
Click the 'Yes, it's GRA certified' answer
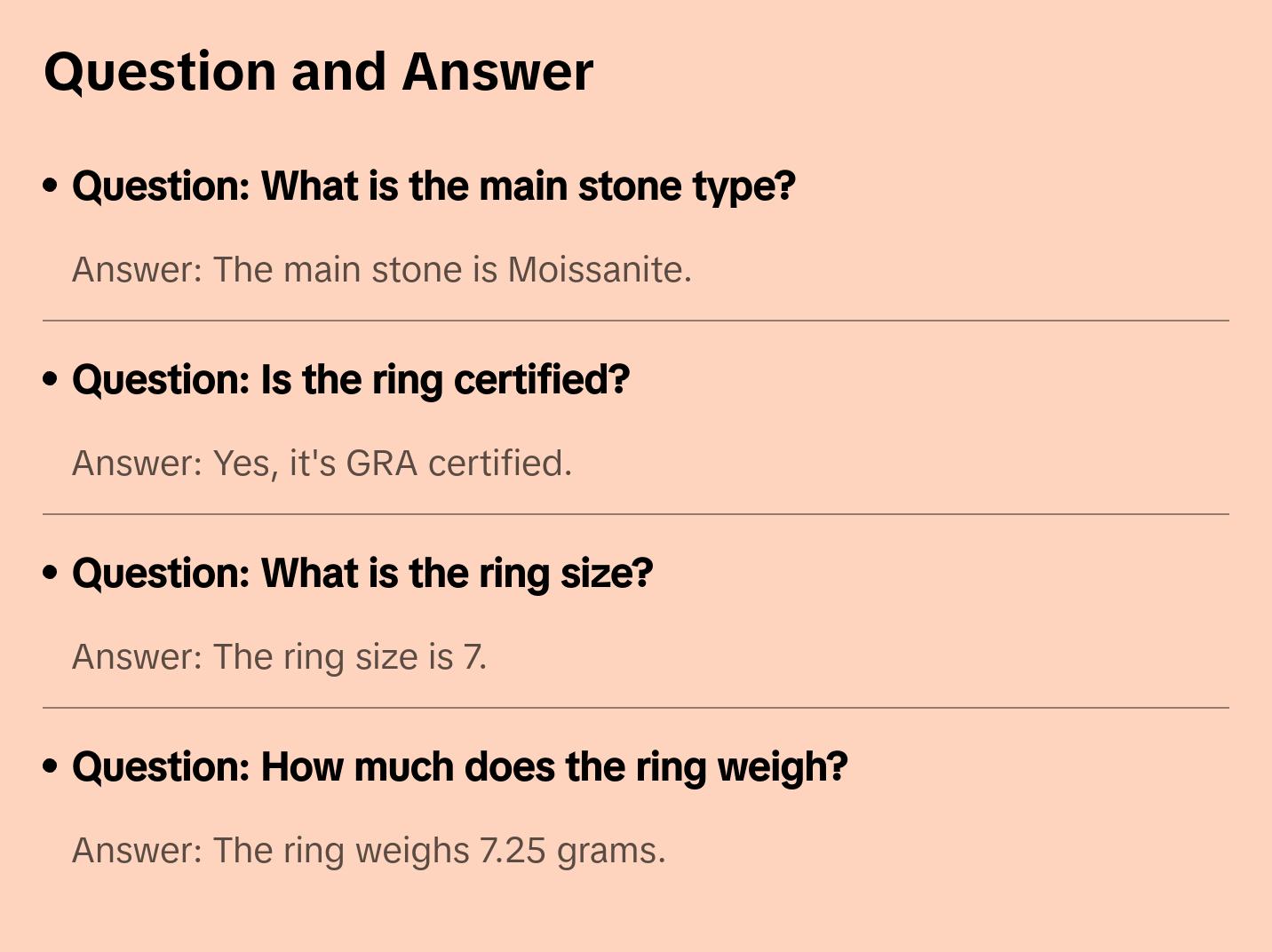(x=322, y=464)
